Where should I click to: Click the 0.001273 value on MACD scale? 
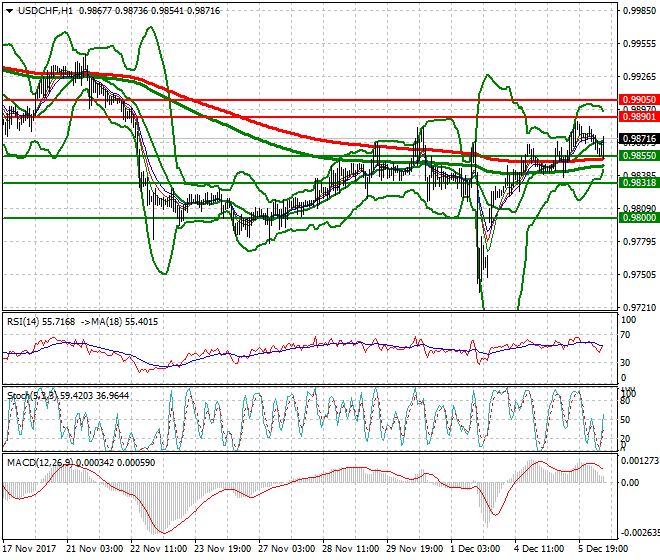click(640, 461)
